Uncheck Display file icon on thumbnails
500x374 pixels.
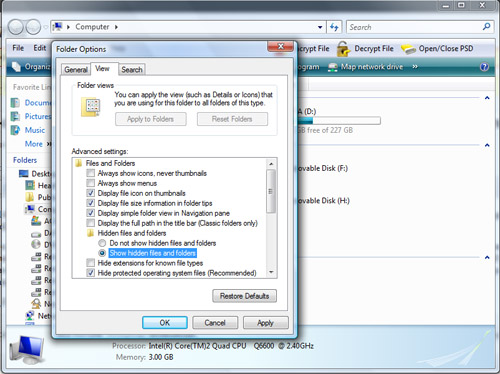coord(90,193)
